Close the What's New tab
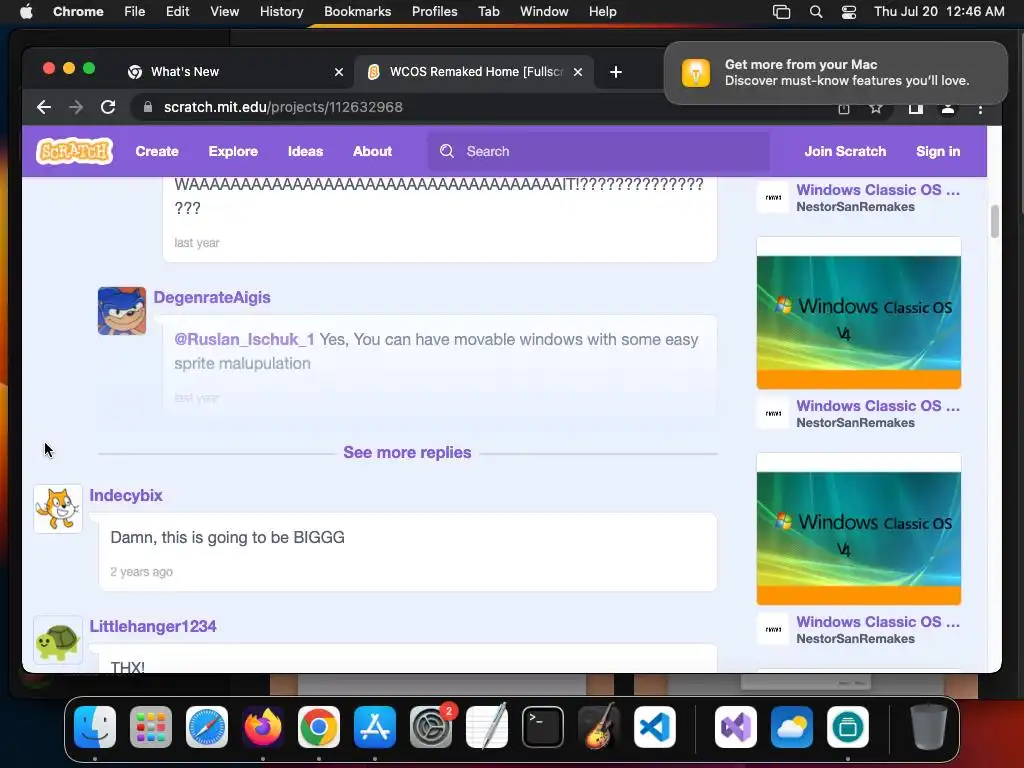Viewport: 1024px width, 768px height. coord(339,72)
